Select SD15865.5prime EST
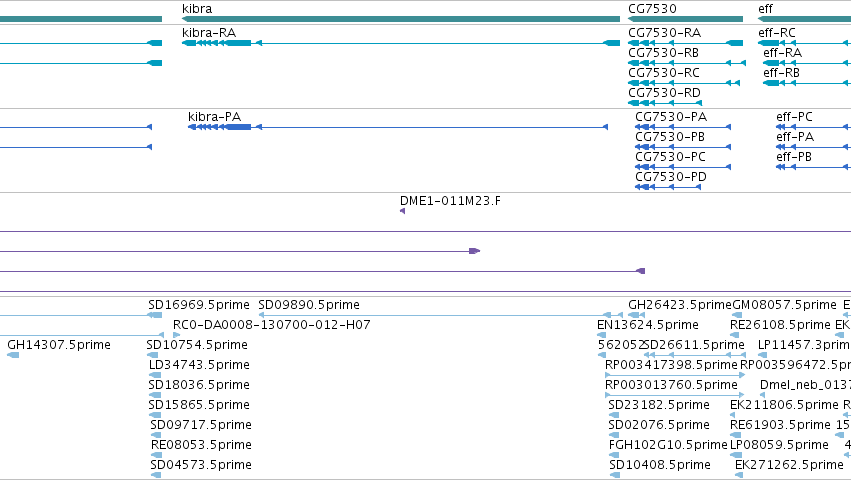The image size is (851, 480). click(155, 415)
